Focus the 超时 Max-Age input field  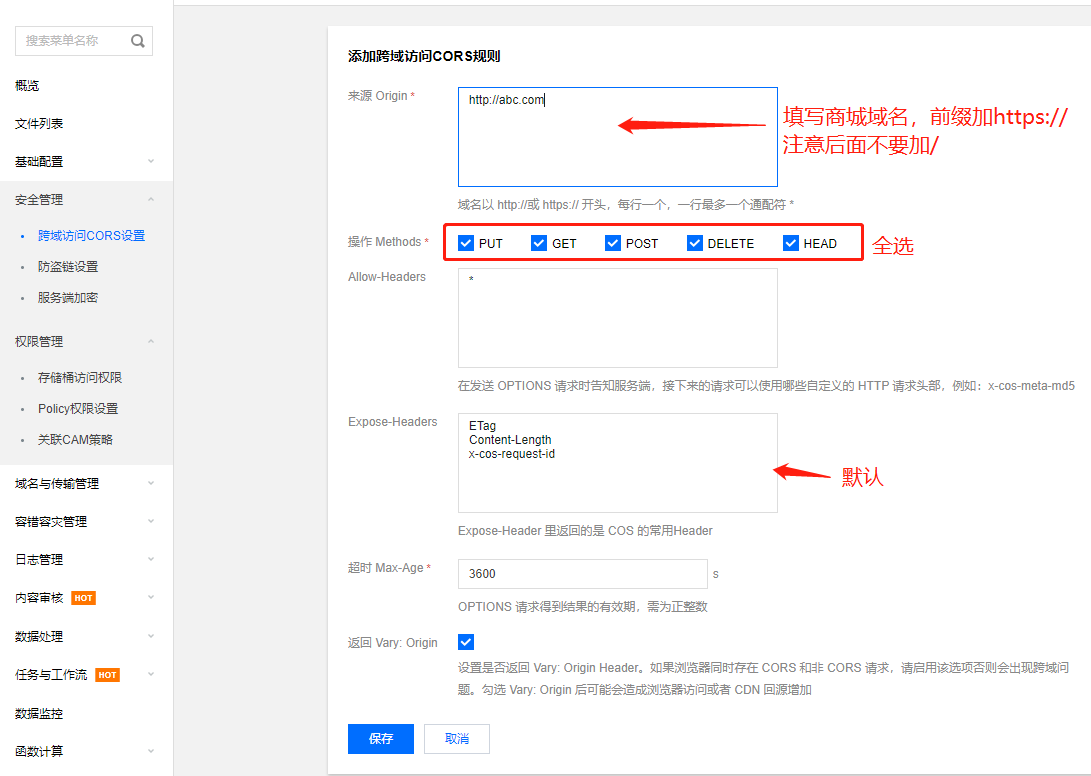pos(582,574)
